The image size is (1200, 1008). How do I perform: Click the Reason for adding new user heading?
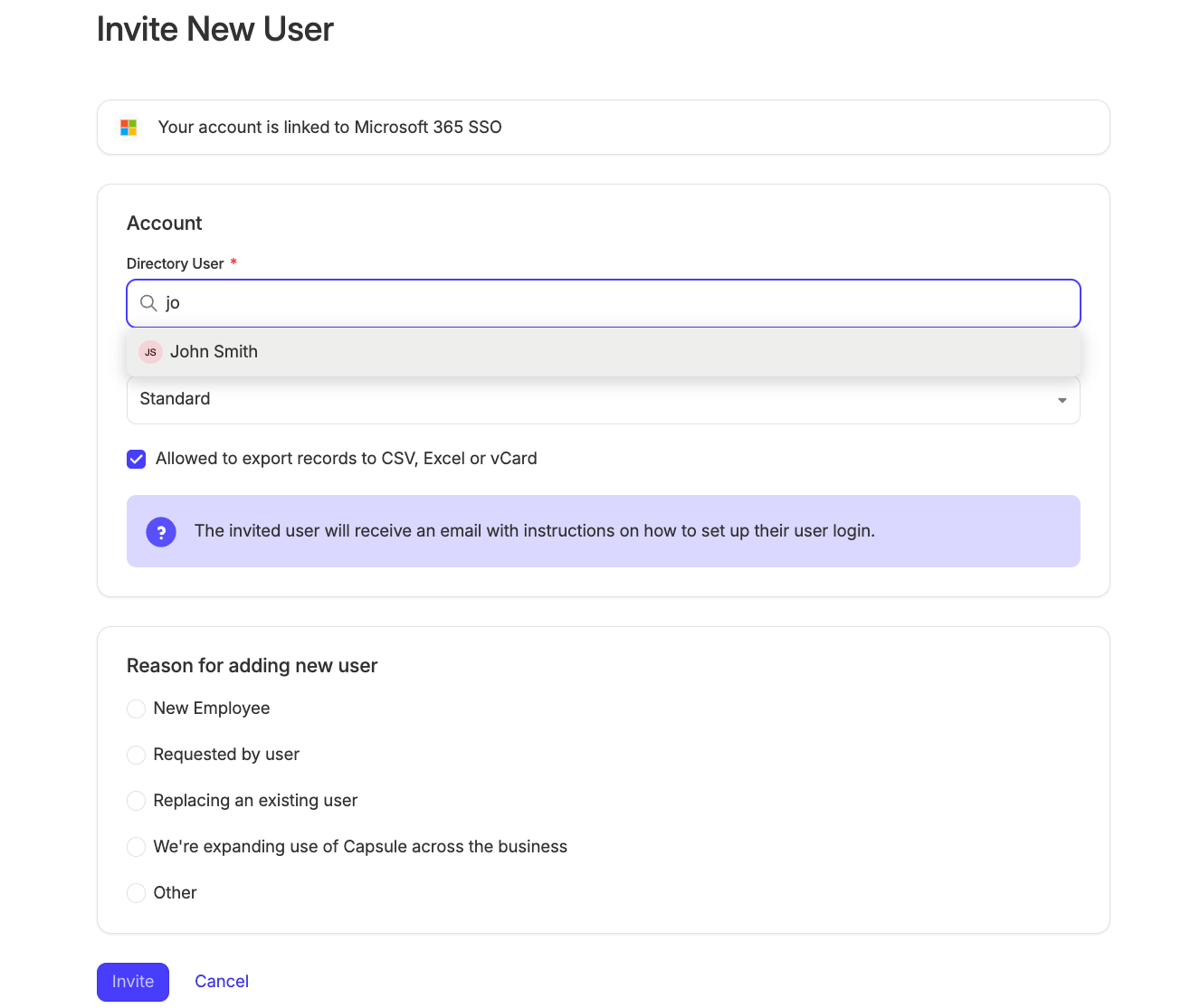point(252,666)
